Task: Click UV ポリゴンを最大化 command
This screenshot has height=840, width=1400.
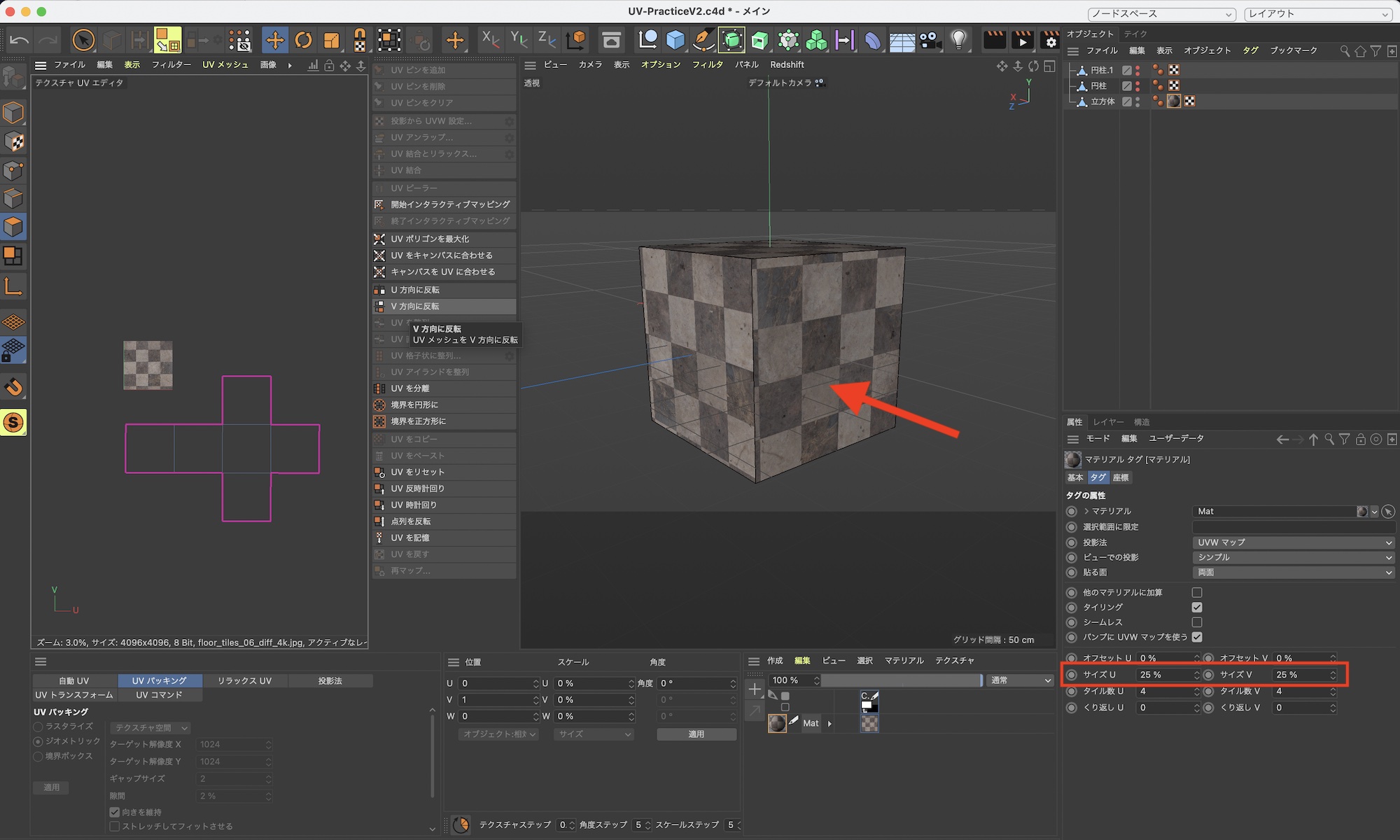Action: 430,239
